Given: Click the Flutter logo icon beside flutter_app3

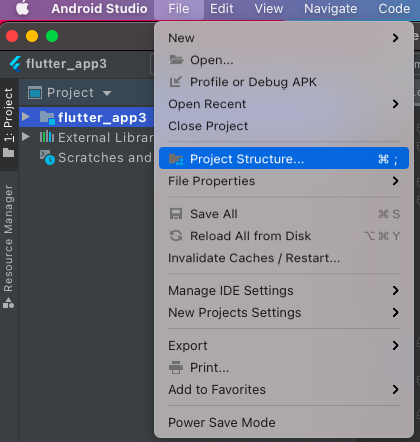Looking at the screenshot, I should coord(15,64).
